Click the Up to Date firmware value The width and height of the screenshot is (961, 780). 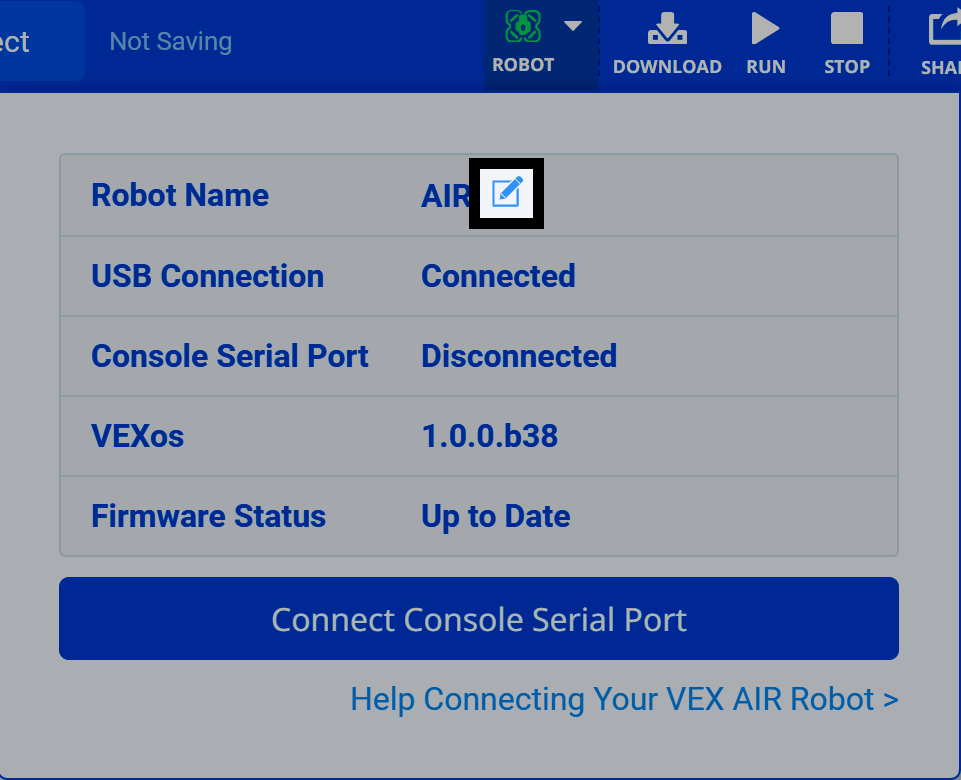tap(496, 516)
